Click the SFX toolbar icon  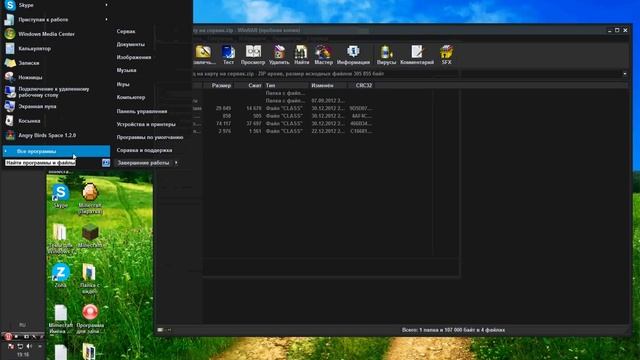[x=447, y=55]
